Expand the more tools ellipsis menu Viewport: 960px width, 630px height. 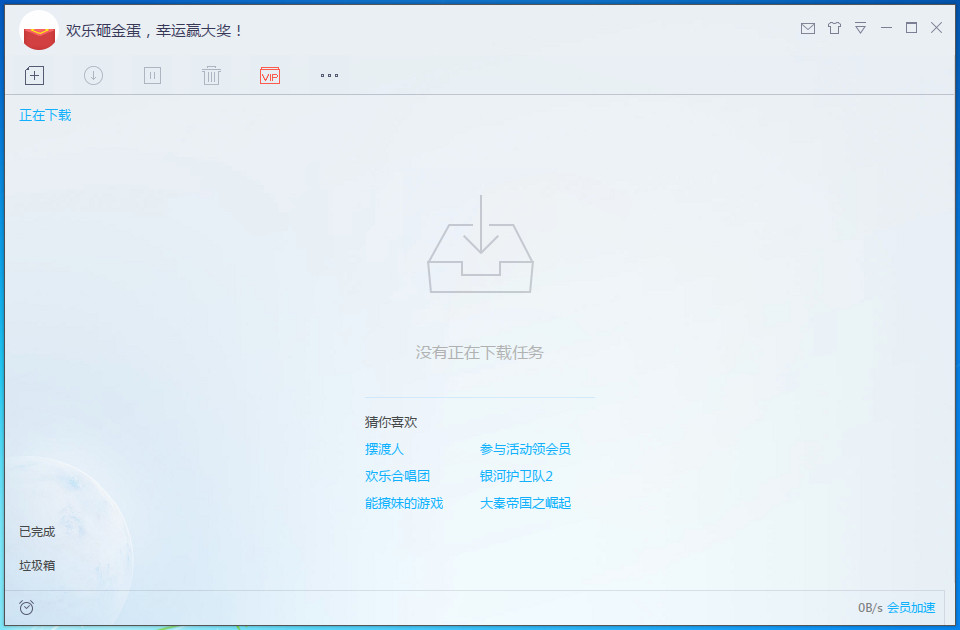pyautogui.click(x=328, y=75)
